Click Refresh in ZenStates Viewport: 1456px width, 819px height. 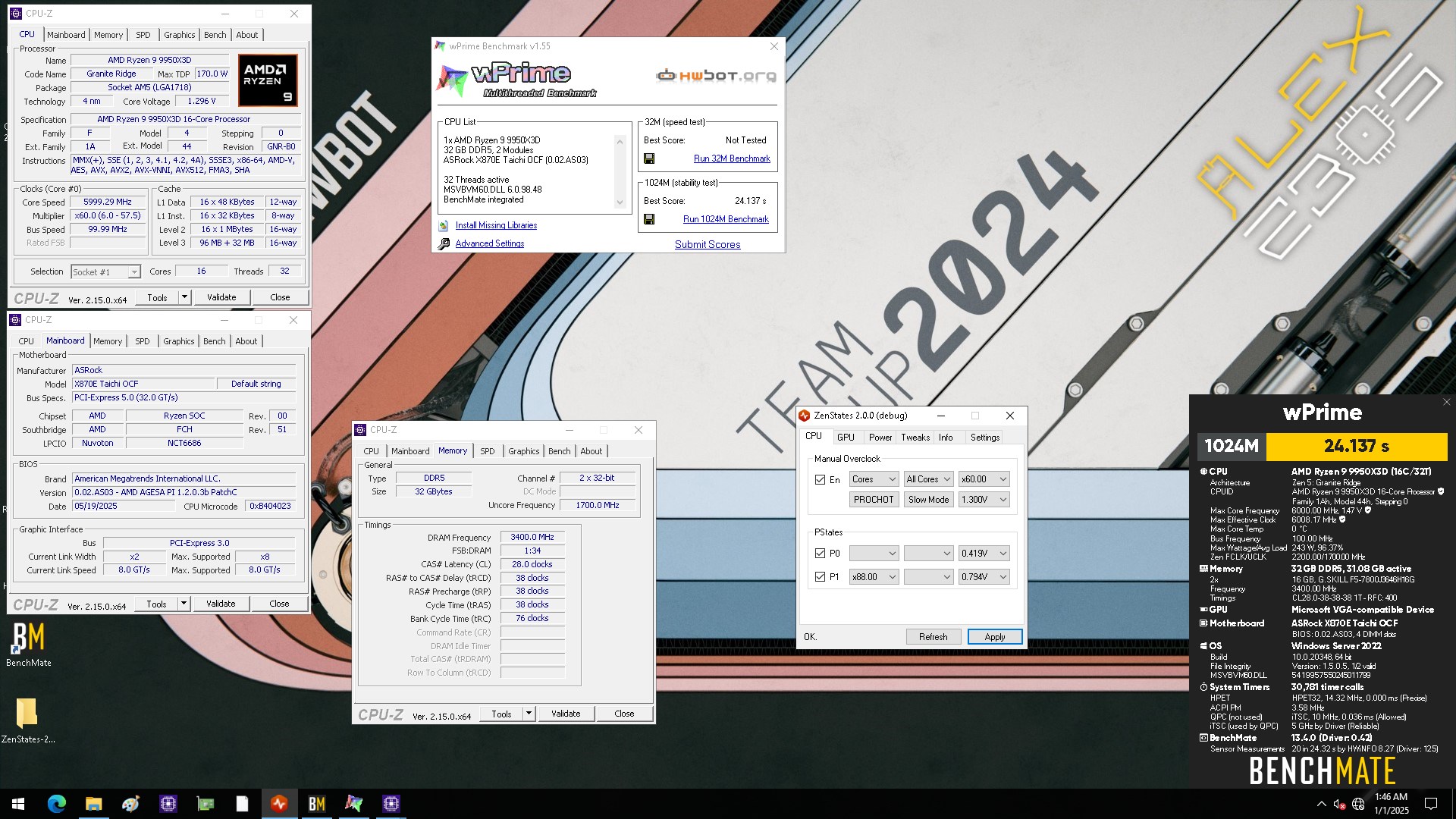(933, 637)
